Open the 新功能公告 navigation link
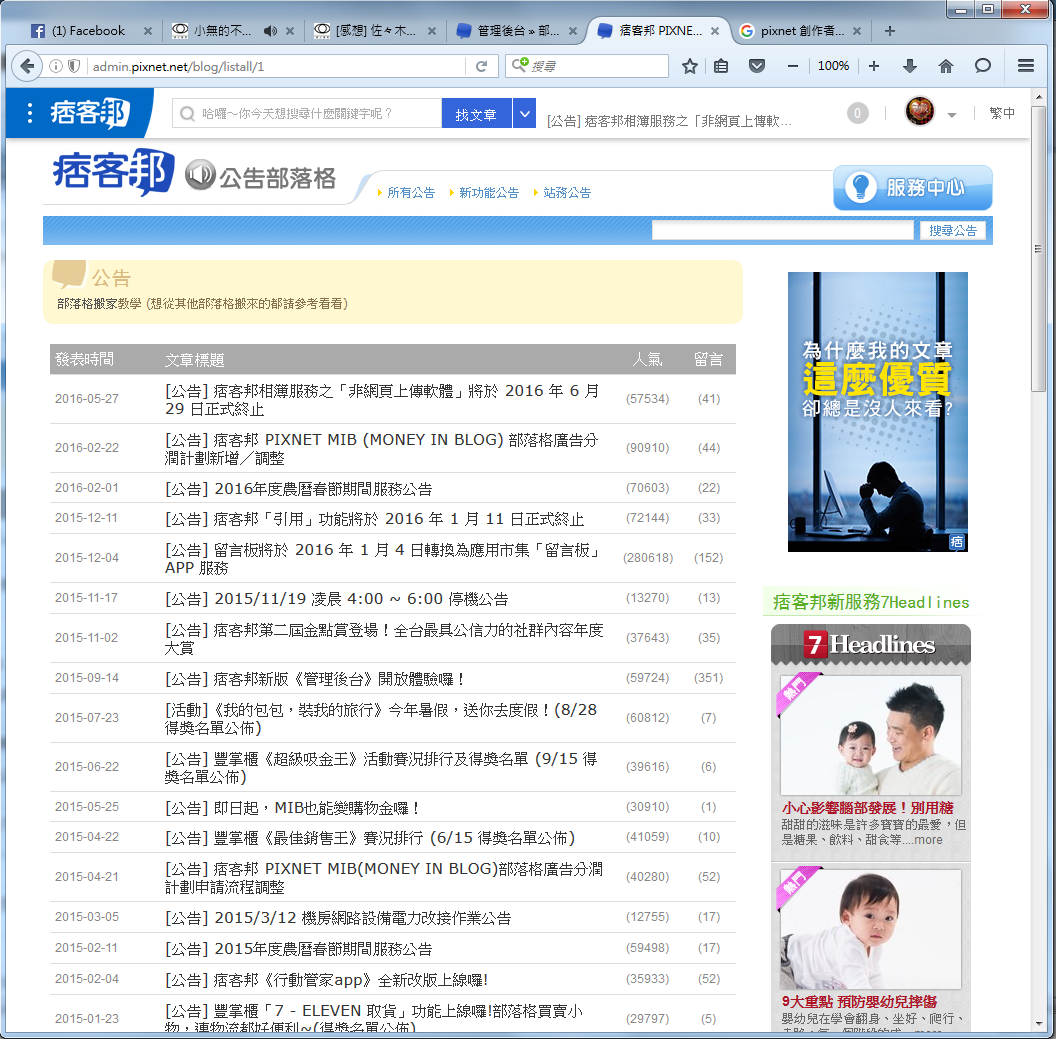 tap(489, 193)
